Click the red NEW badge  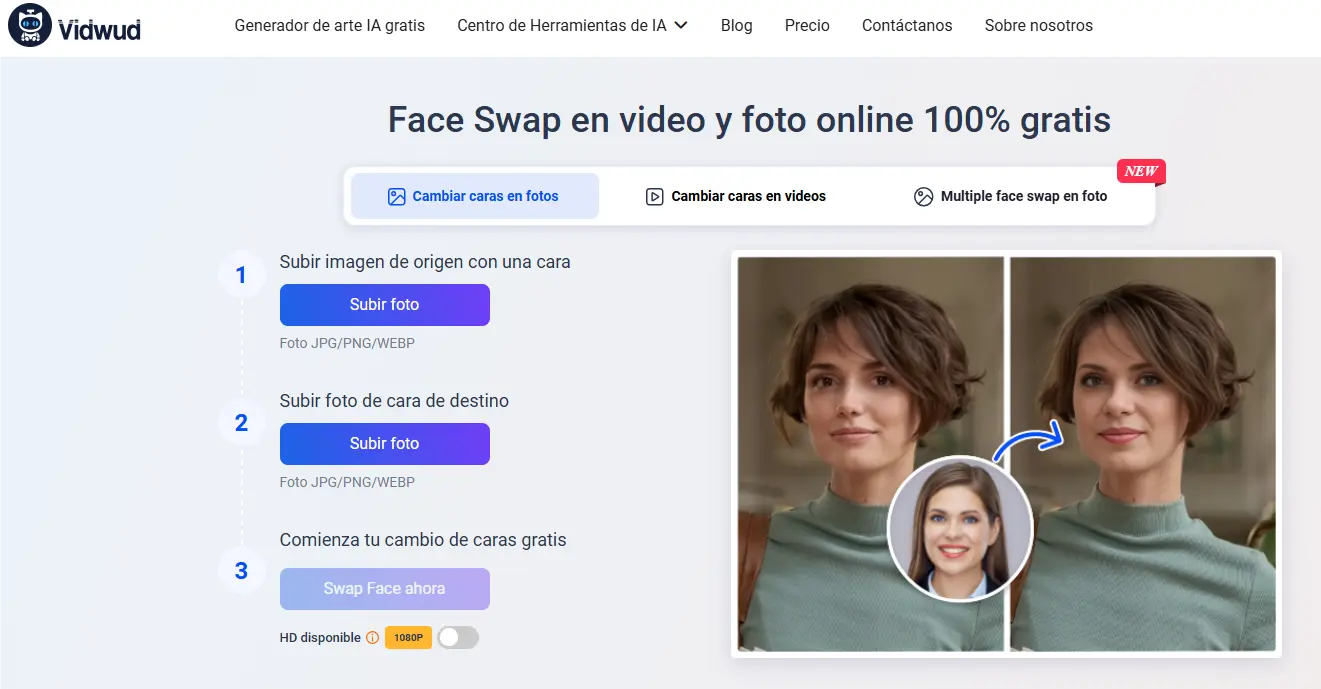point(1140,171)
